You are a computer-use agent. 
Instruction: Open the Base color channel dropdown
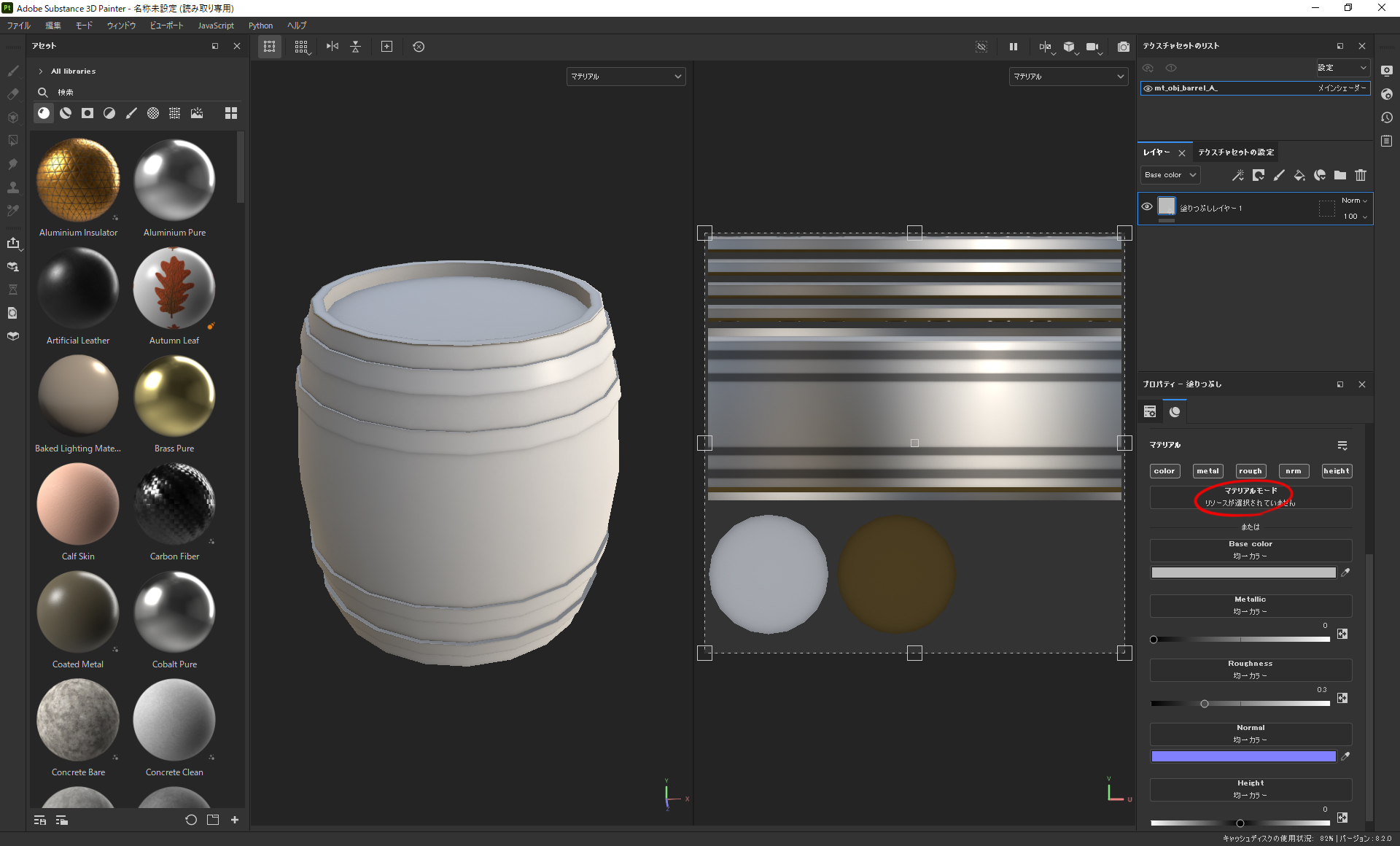point(1170,175)
